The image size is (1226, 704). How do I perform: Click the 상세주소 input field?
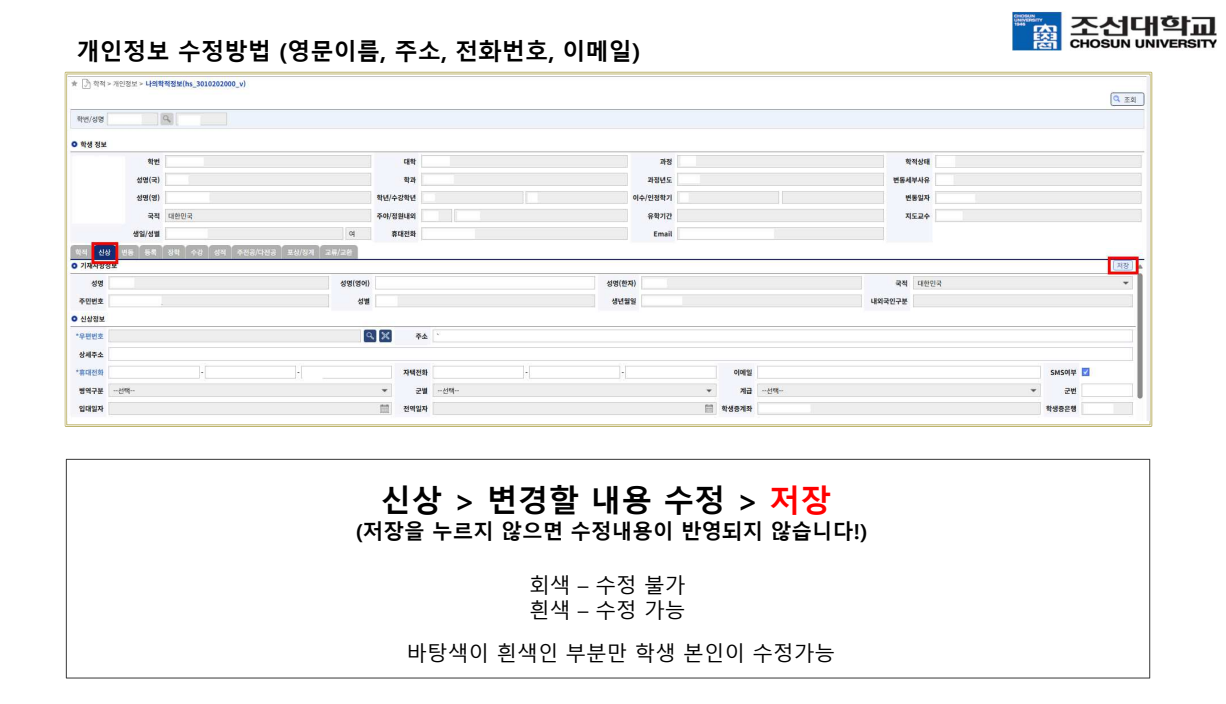point(621,354)
